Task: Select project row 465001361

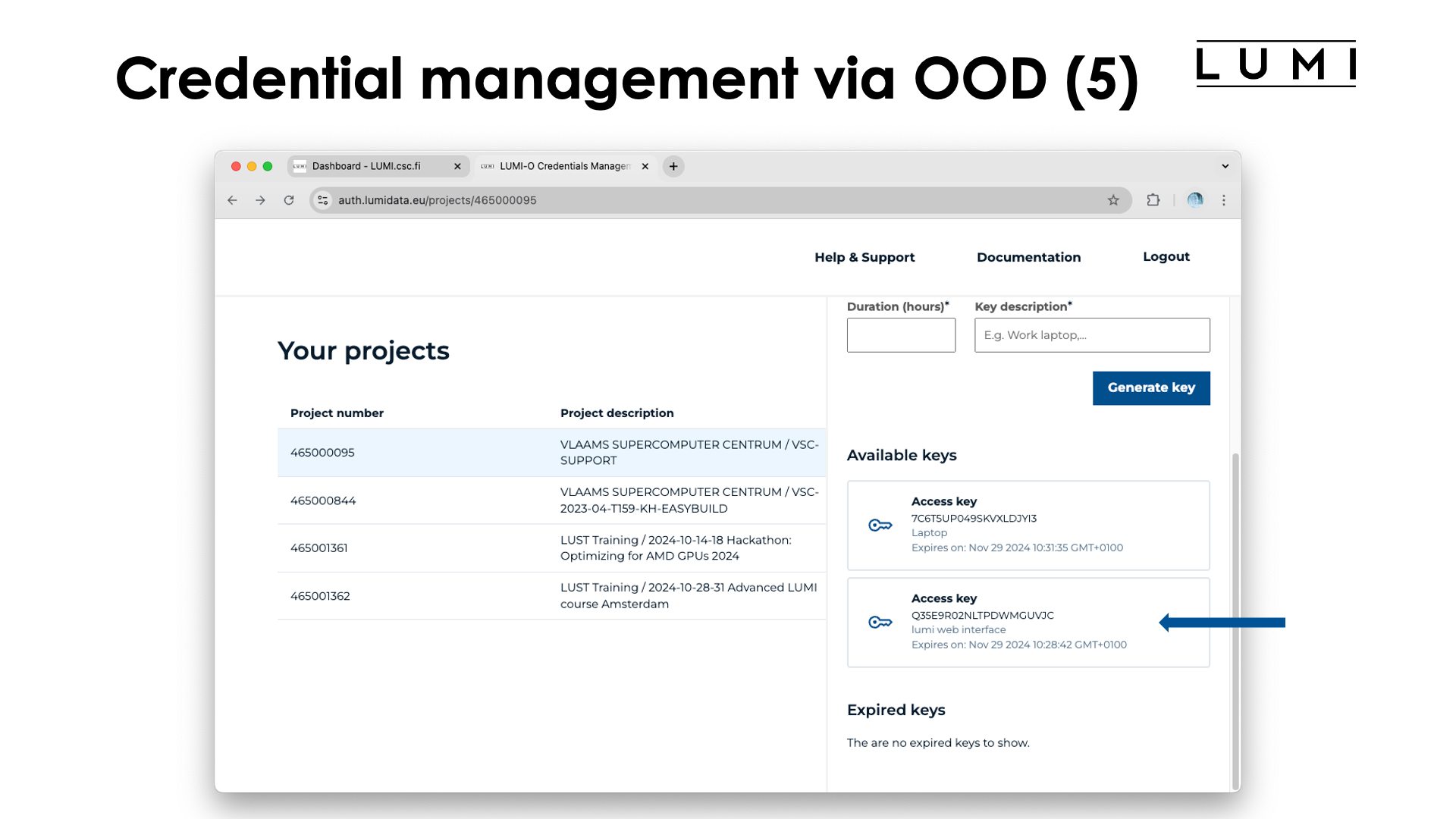Action: tap(552, 548)
